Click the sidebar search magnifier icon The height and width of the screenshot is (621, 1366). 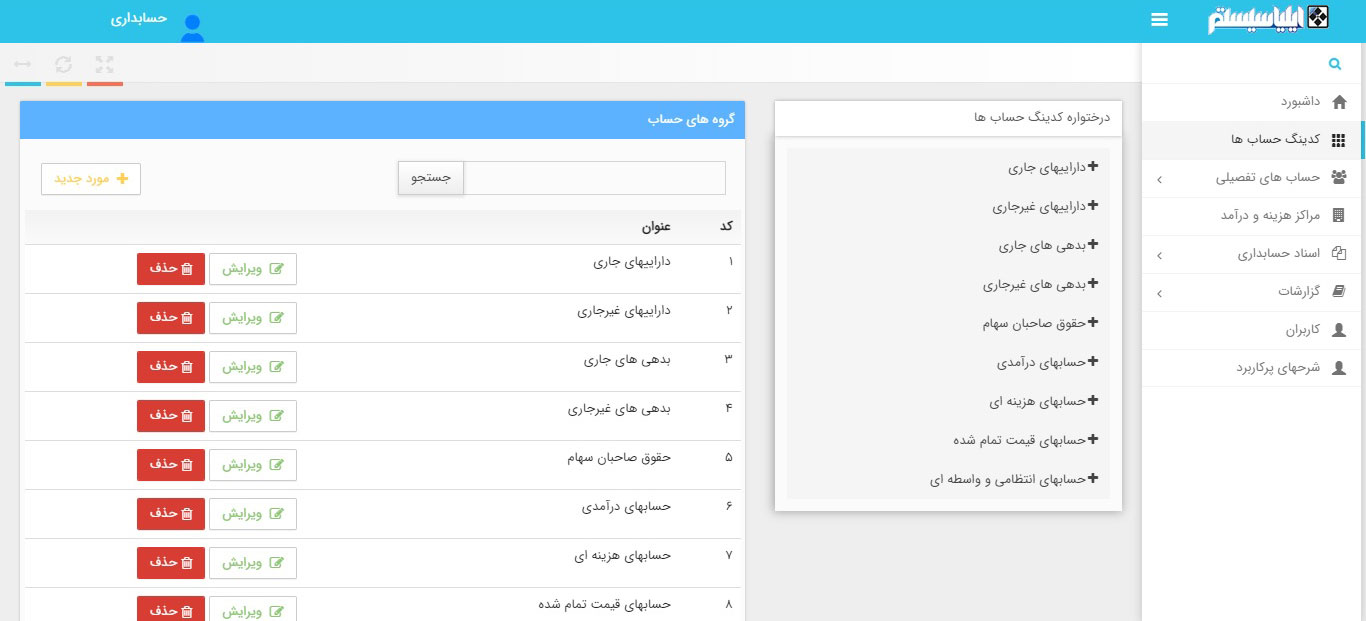click(x=1335, y=63)
